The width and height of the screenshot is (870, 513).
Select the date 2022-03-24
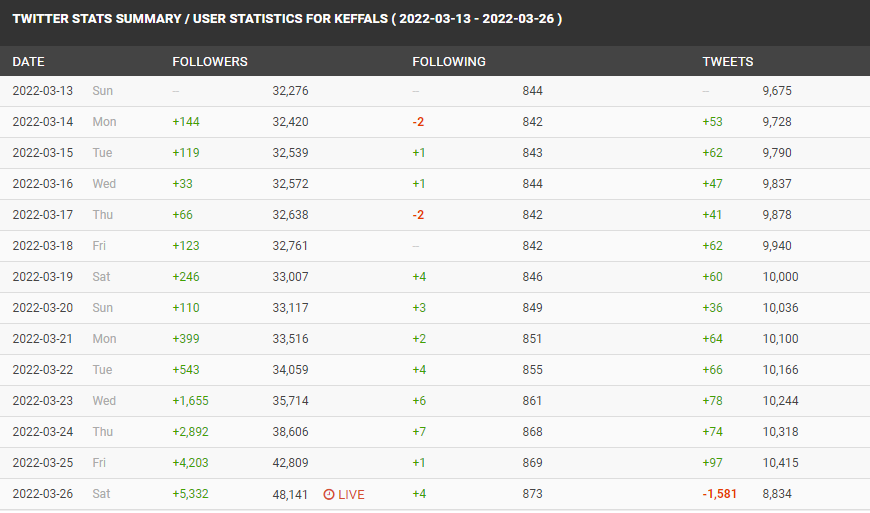(43, 432)
